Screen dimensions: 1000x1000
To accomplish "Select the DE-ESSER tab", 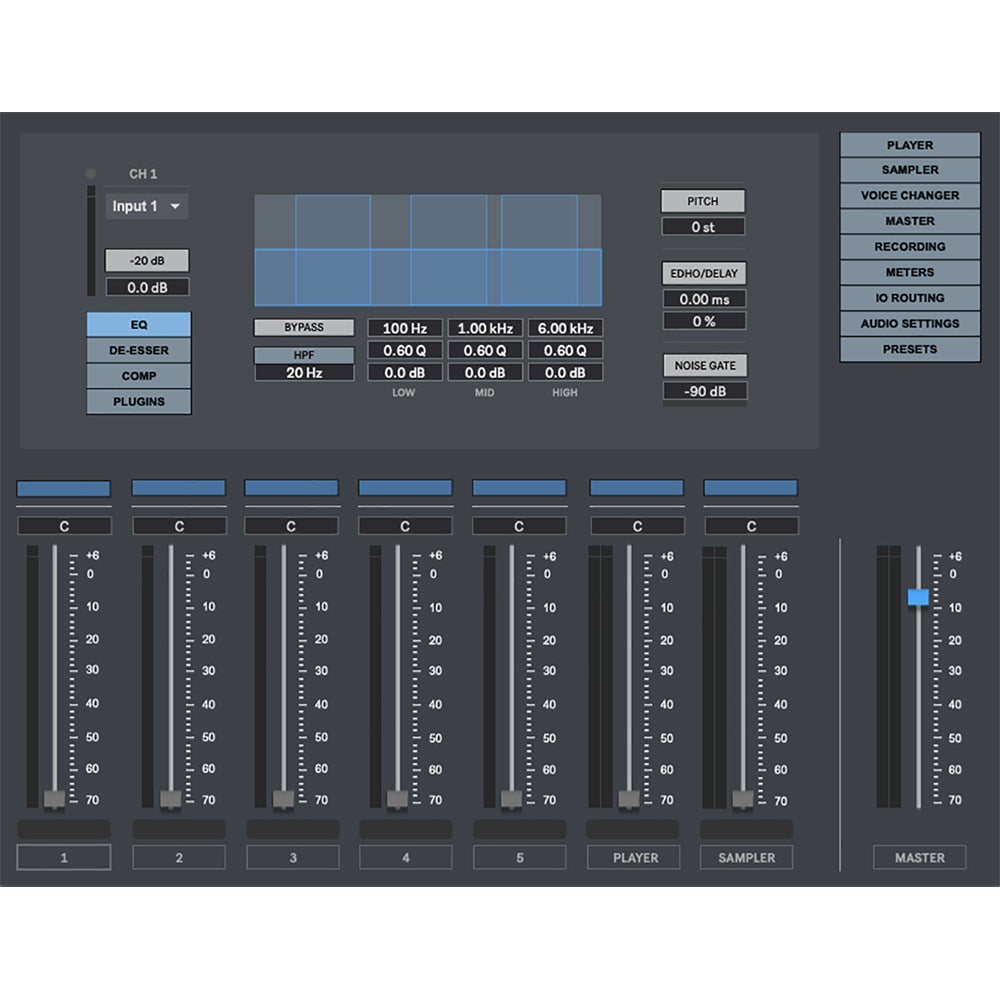I will click(139, 350).
